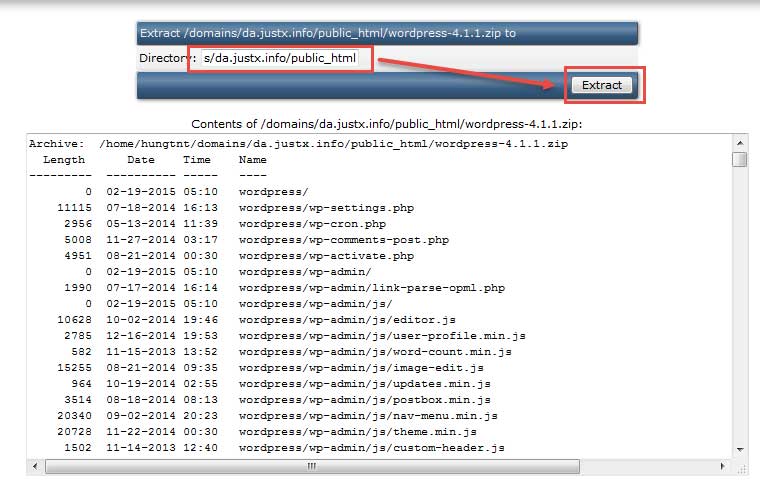The height and width of the screenshot is (482, 760).
Task: Click the theme.min.js entry
Action: coord(358,432)
